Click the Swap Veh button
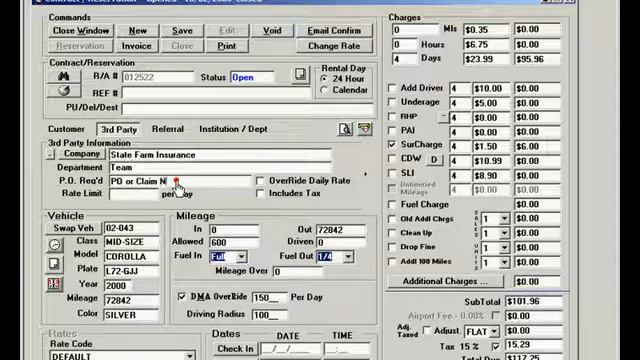This screenshot has height=360, width=640. click(x=73, y=228)
